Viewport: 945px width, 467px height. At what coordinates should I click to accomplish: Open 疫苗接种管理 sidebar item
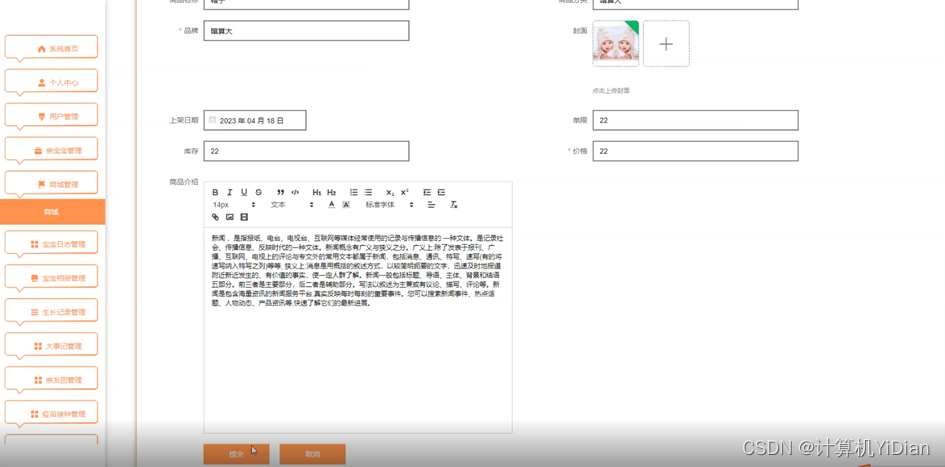coord(51,414)
